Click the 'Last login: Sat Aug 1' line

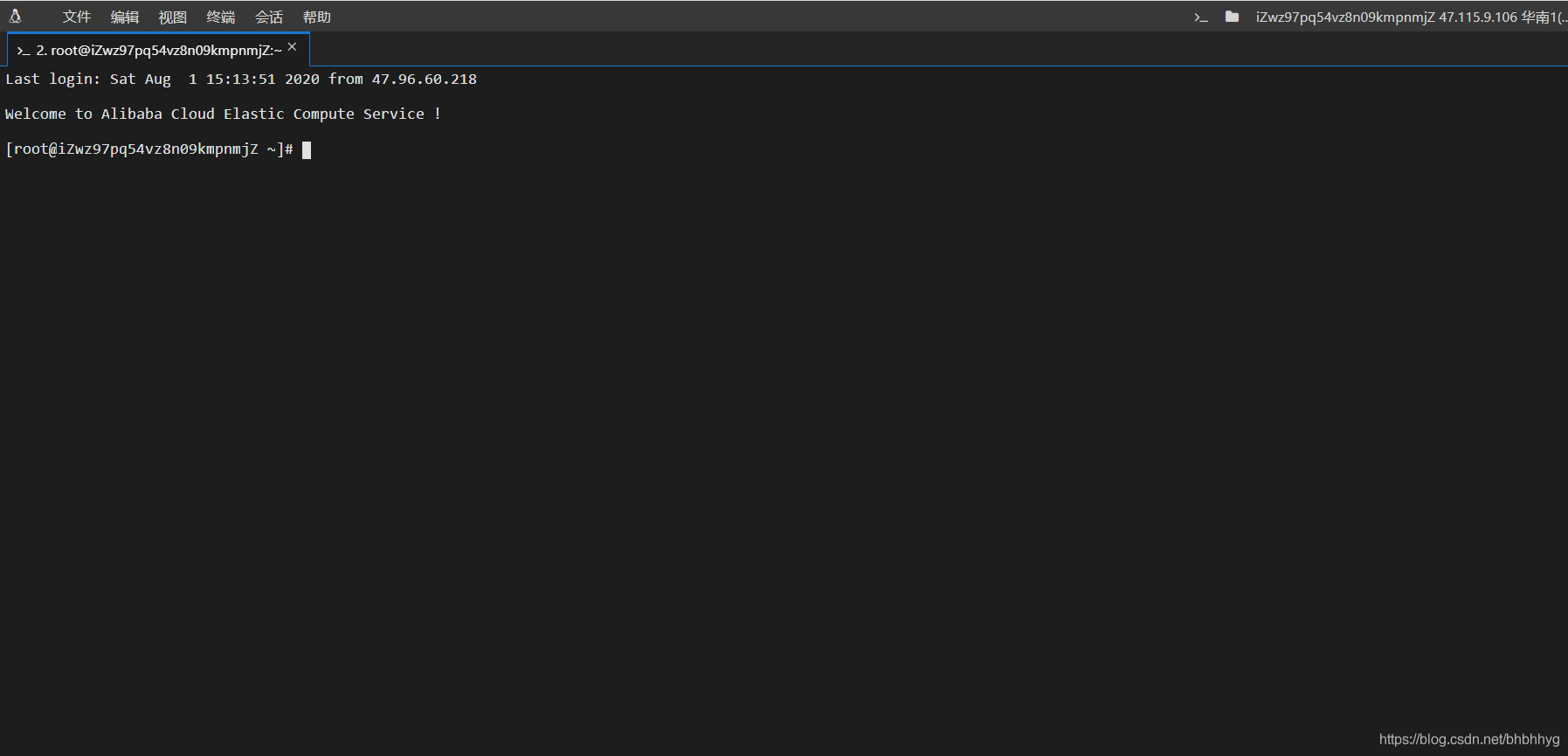click(241, 79)
